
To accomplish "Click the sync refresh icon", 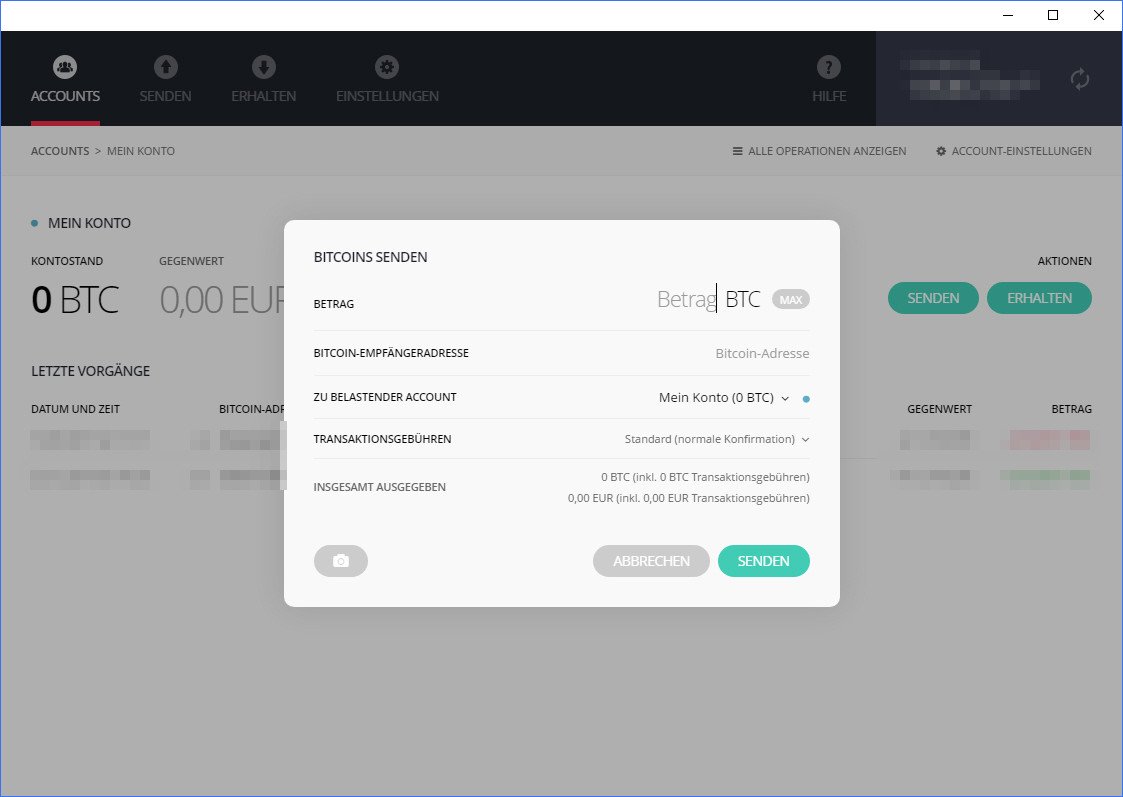I will tap(1080, 79).
